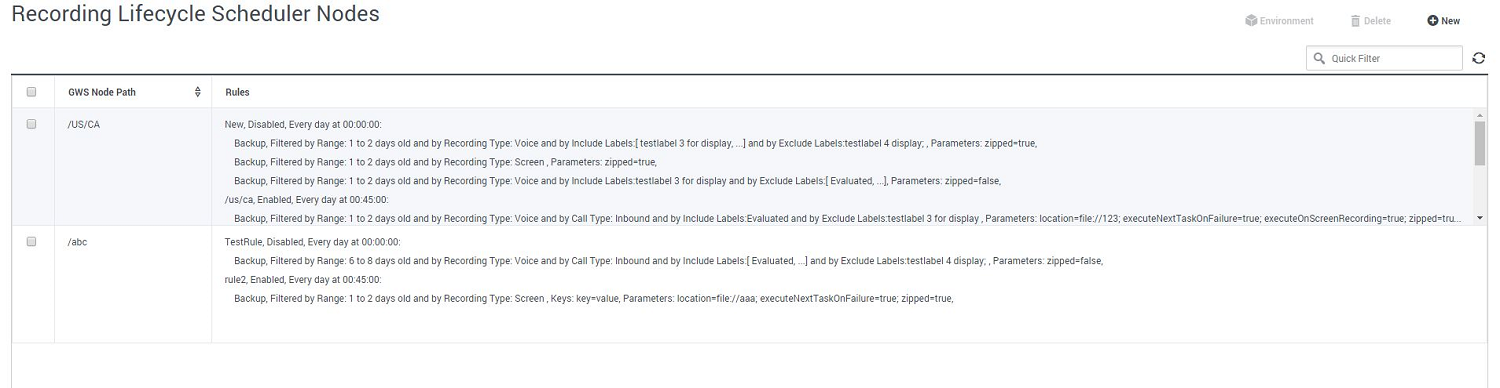1500x388 pixels.
Task: Click the Rules column header
Action: [x=237, y=92]
